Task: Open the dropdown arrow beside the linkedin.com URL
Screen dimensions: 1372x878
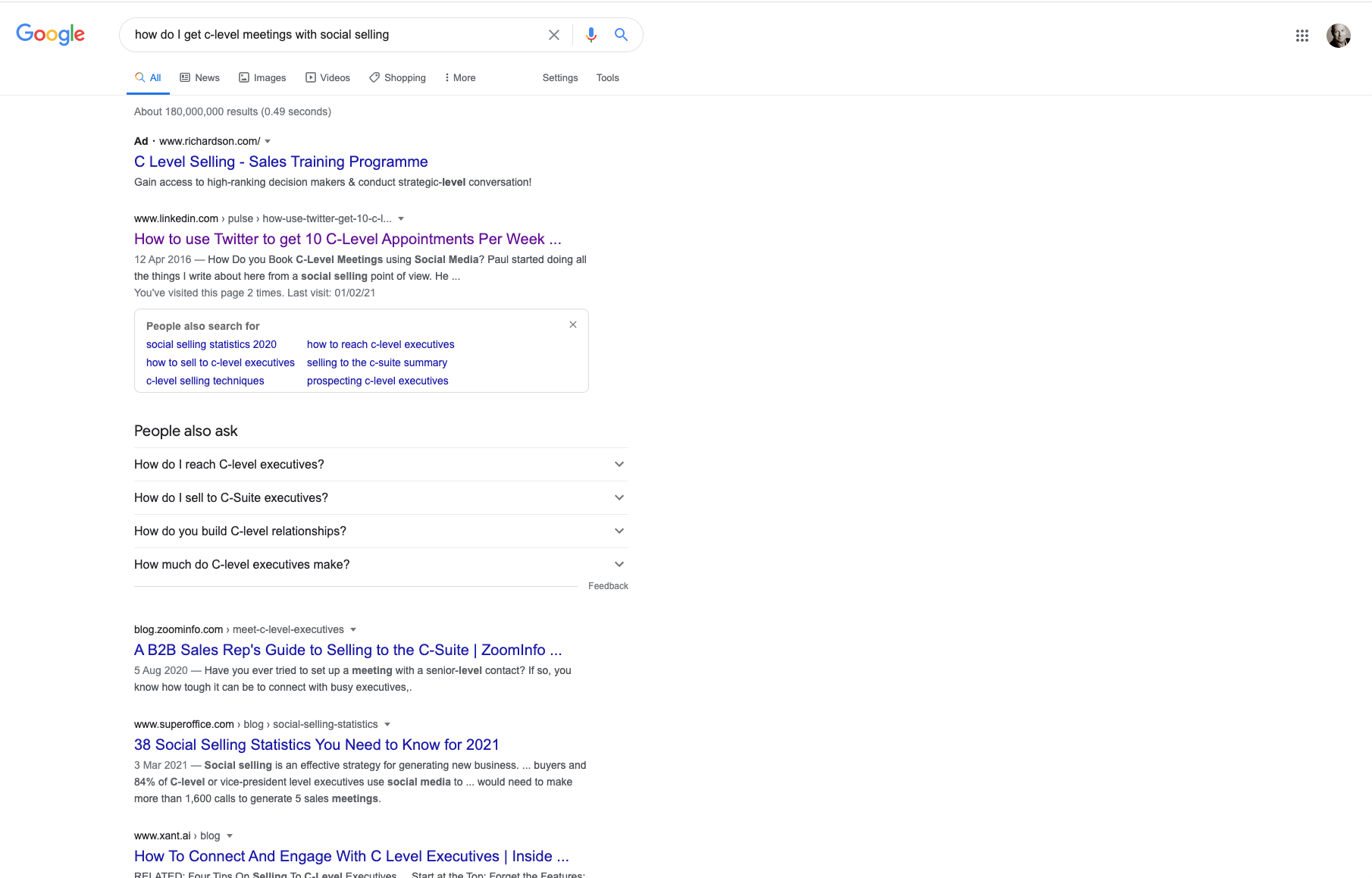Action: coord(401,218)
